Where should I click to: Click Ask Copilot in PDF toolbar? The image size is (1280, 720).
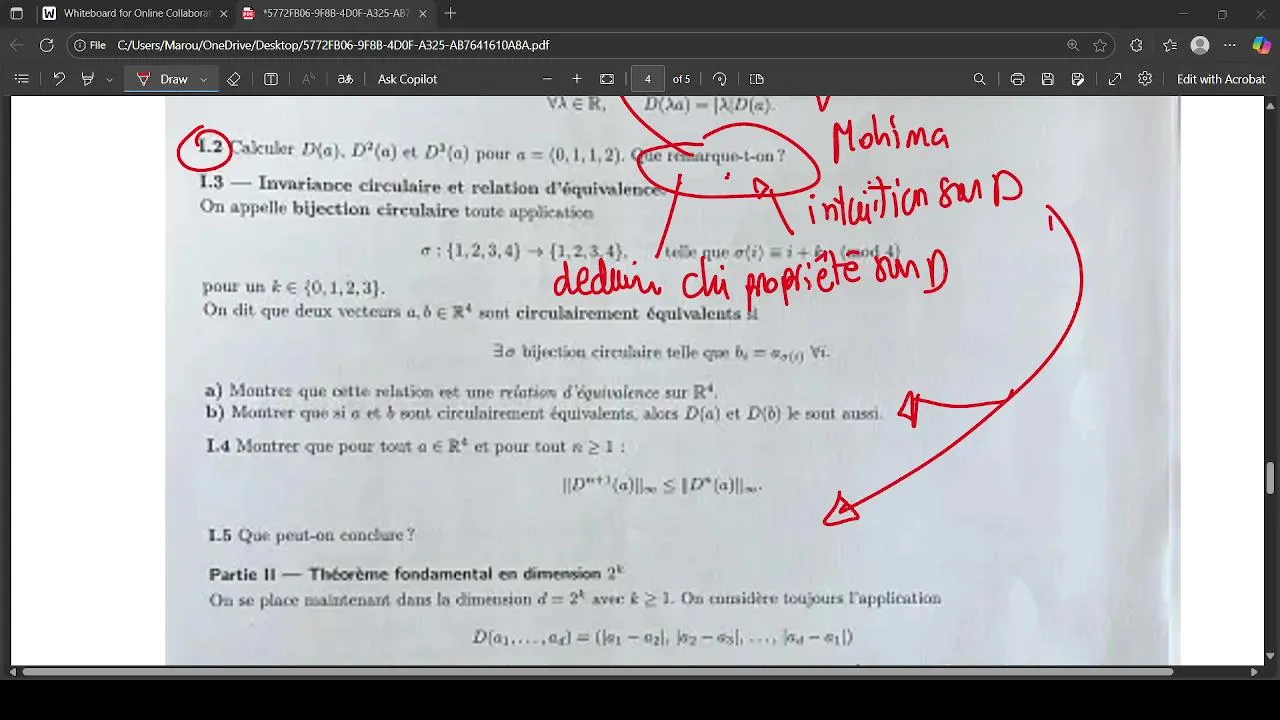pos(407,79)
